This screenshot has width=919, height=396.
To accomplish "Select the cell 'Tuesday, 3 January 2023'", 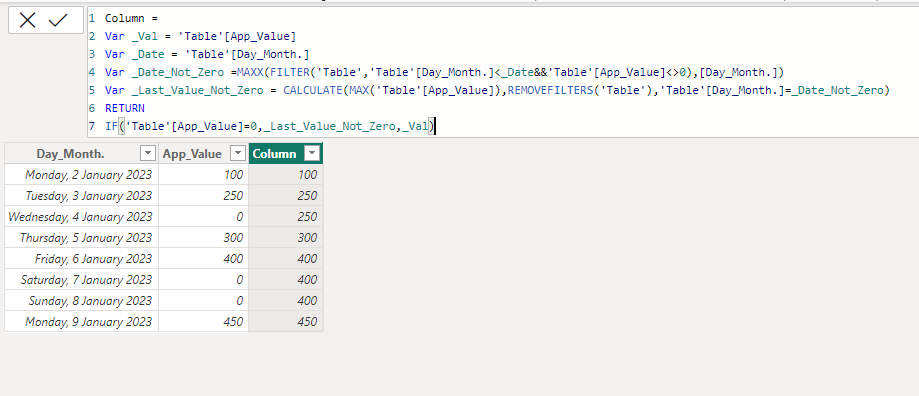I will pyautogui.click(x=81, y=196).
